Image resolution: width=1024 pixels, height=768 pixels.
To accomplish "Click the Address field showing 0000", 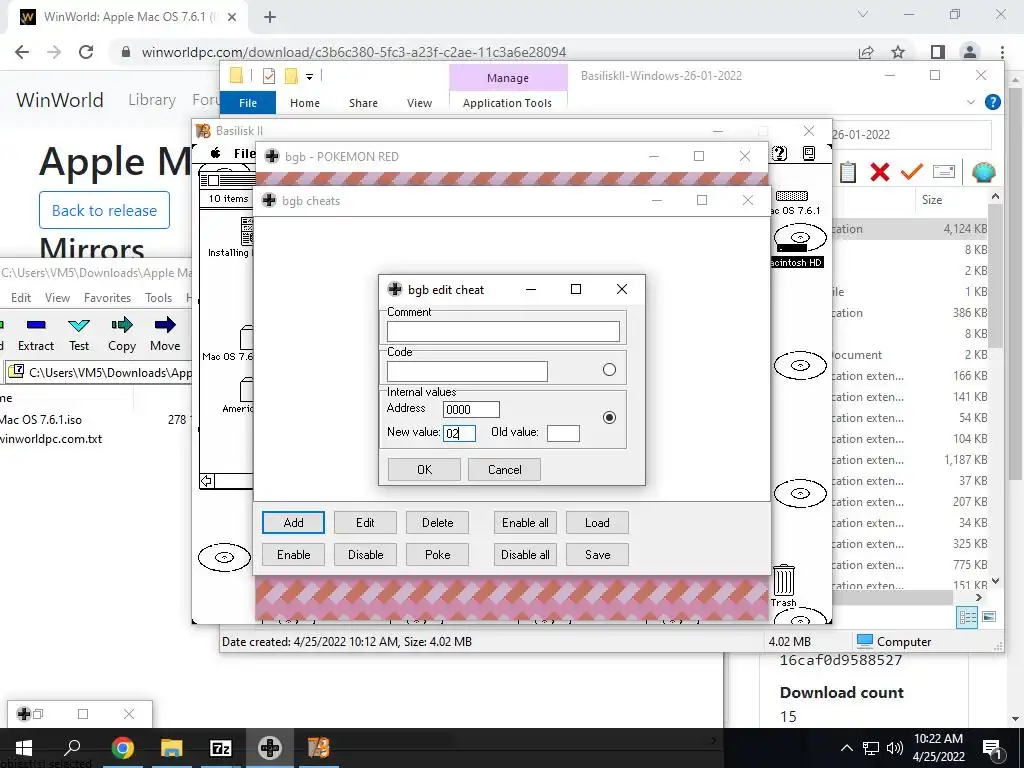I will coord(471,409).
